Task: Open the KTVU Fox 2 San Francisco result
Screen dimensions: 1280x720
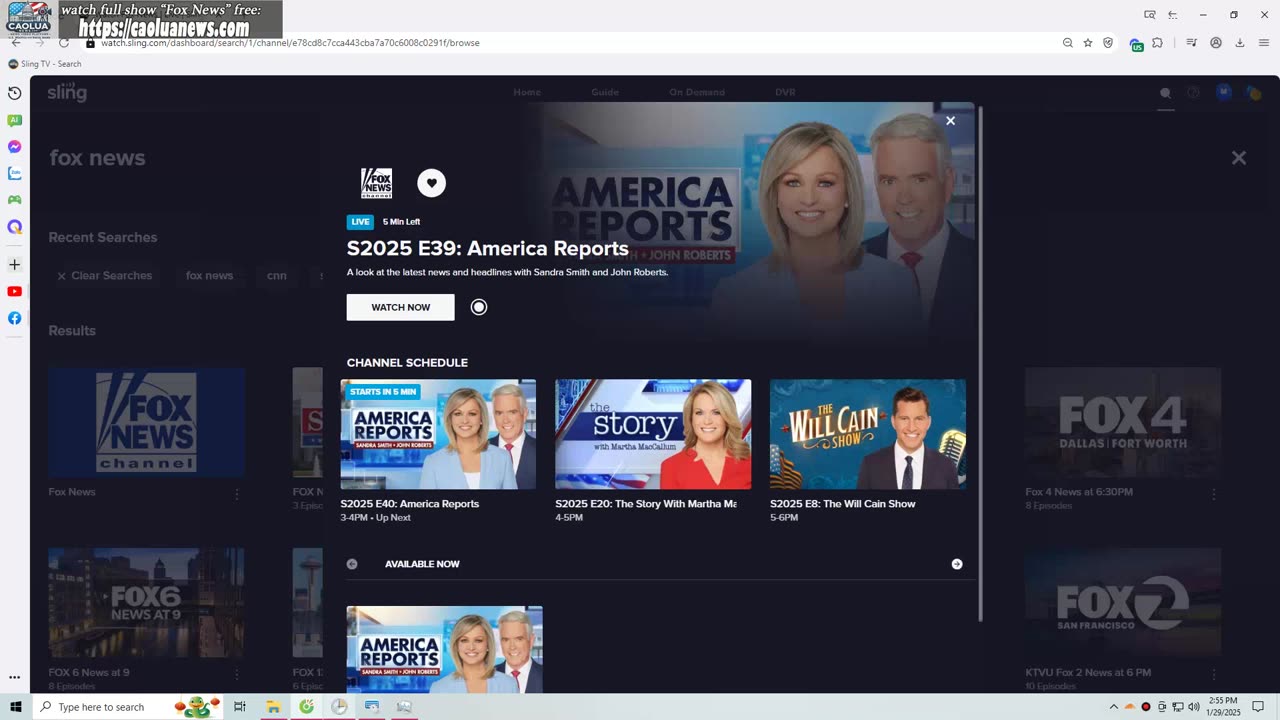Action: click(x=1123, y=602)
